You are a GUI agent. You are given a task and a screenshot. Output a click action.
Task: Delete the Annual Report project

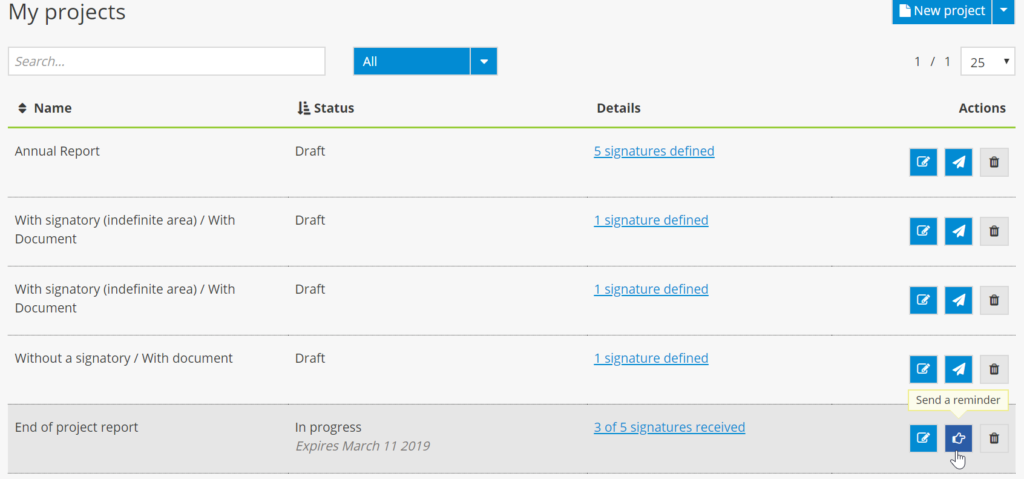(994, 162)
